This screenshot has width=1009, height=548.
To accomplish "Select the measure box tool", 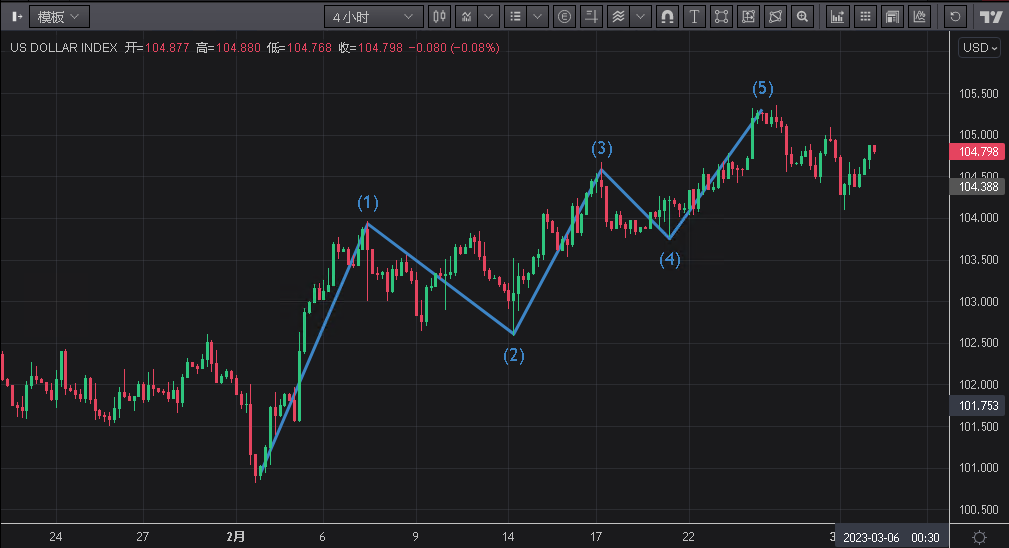I will tap(748, 17).
